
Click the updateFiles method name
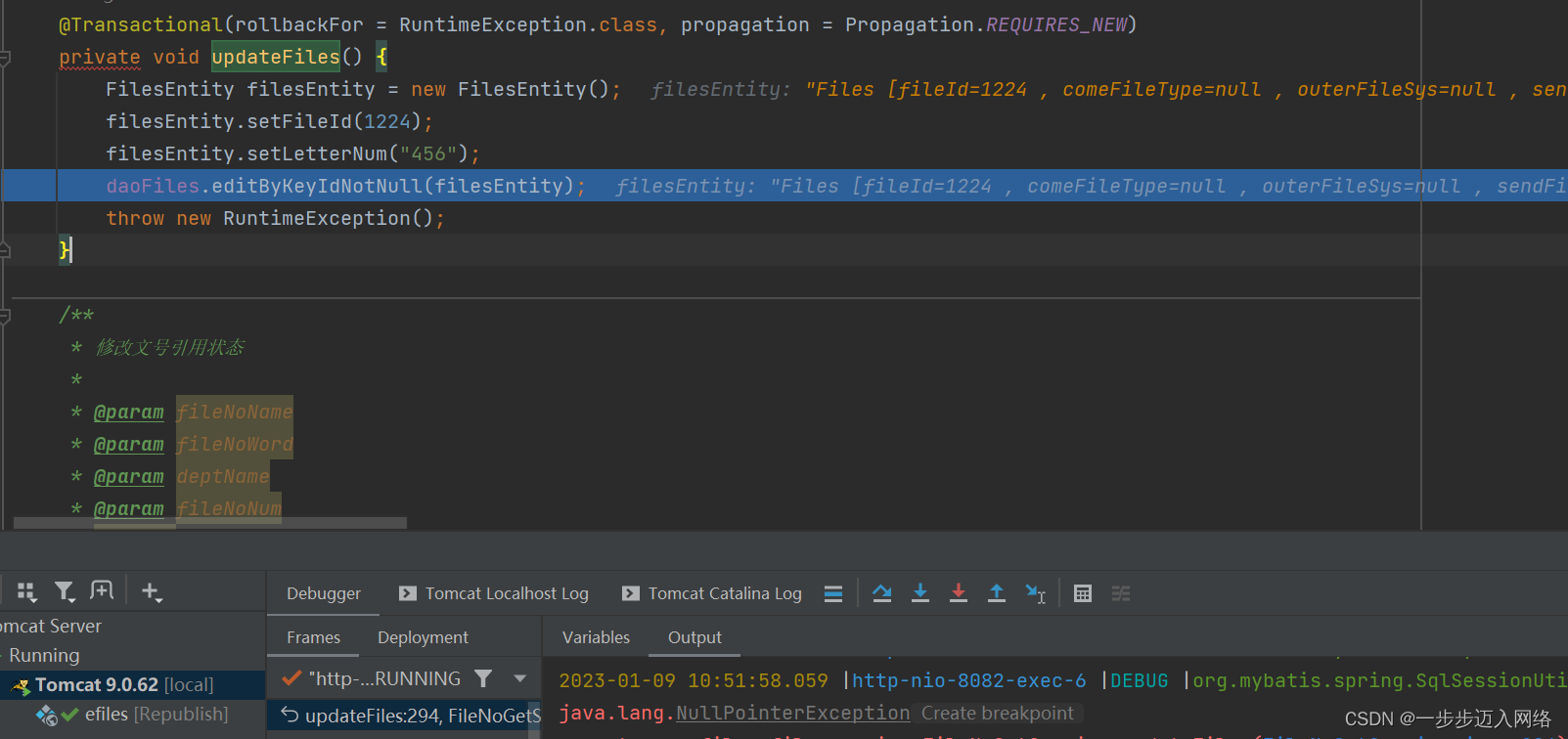[276, 57]
